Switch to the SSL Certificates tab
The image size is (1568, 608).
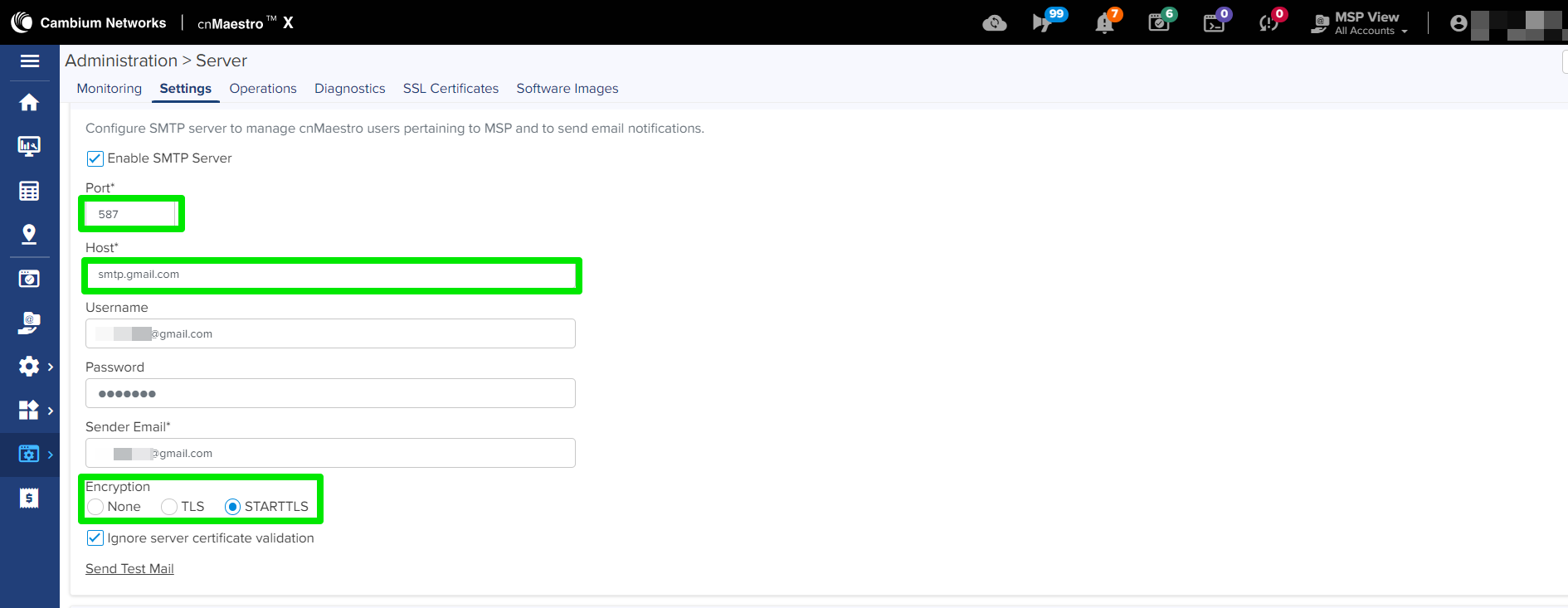451,89
